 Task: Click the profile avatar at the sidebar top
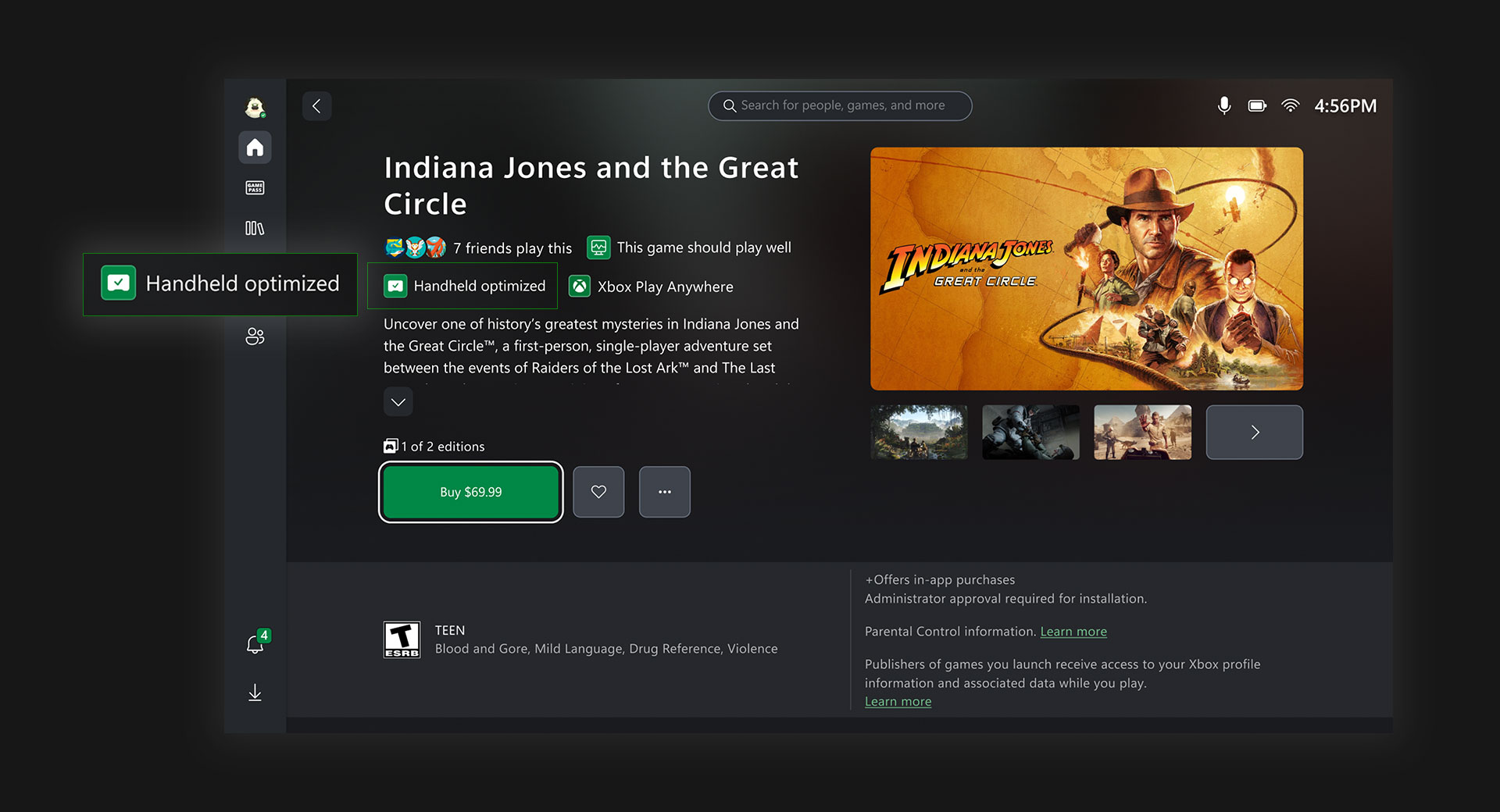point(254,106)
